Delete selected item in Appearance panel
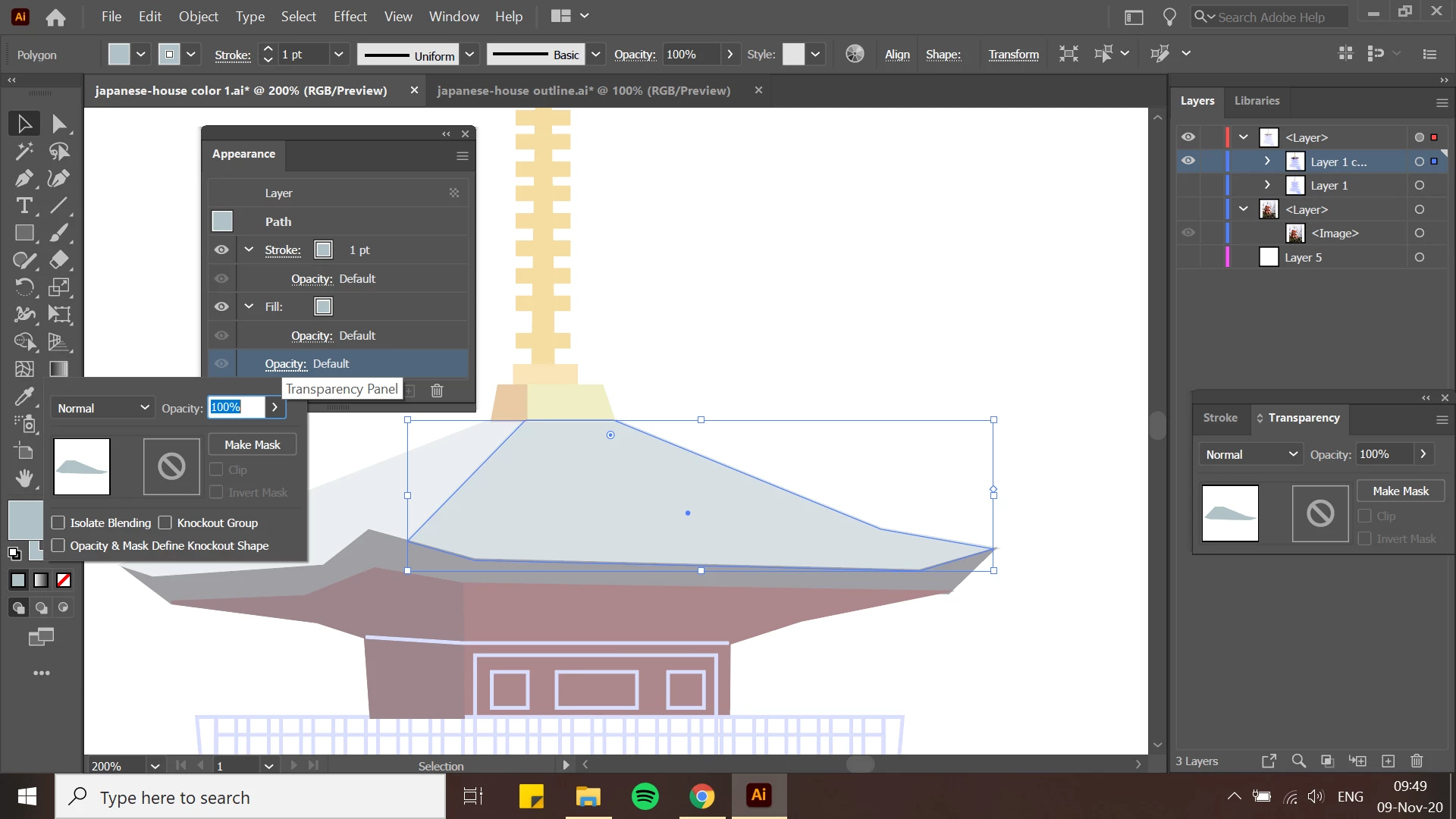This screenshot has width=1456, height=819. point(437,391)
